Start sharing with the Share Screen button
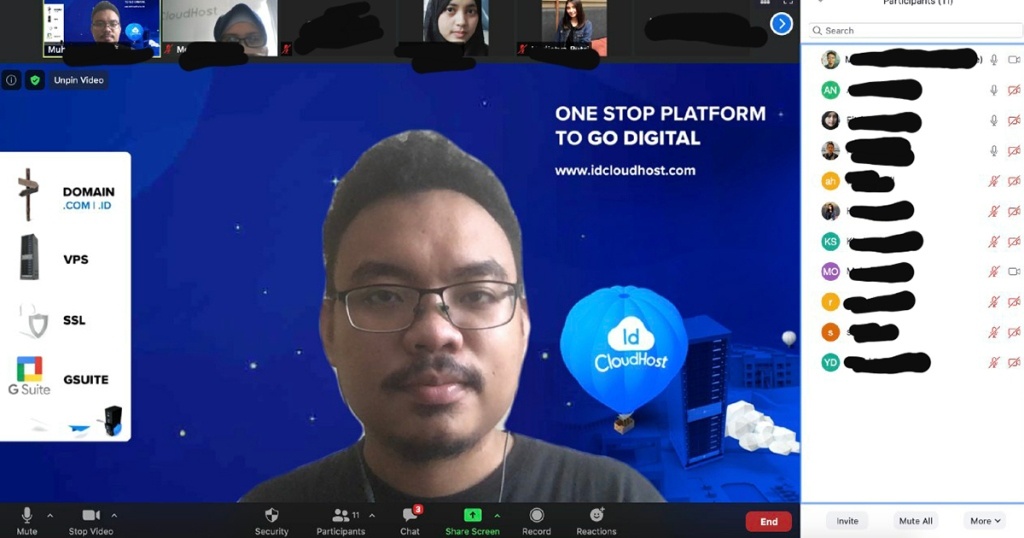The image size is (1024, 538). pyautogui.click(x=472, y=521)
